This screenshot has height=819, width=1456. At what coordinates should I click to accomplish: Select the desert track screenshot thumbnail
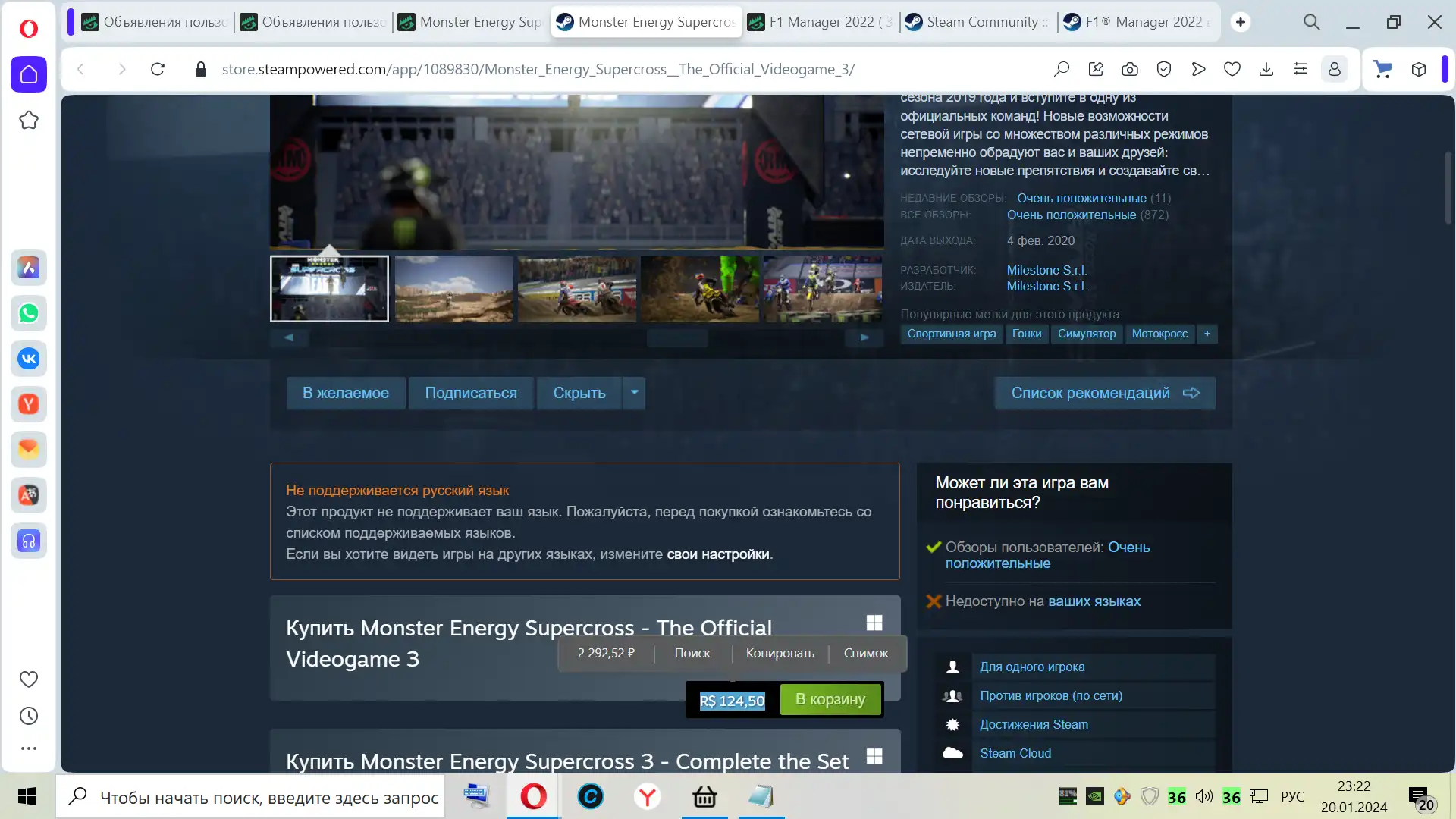tap(453, 289)
